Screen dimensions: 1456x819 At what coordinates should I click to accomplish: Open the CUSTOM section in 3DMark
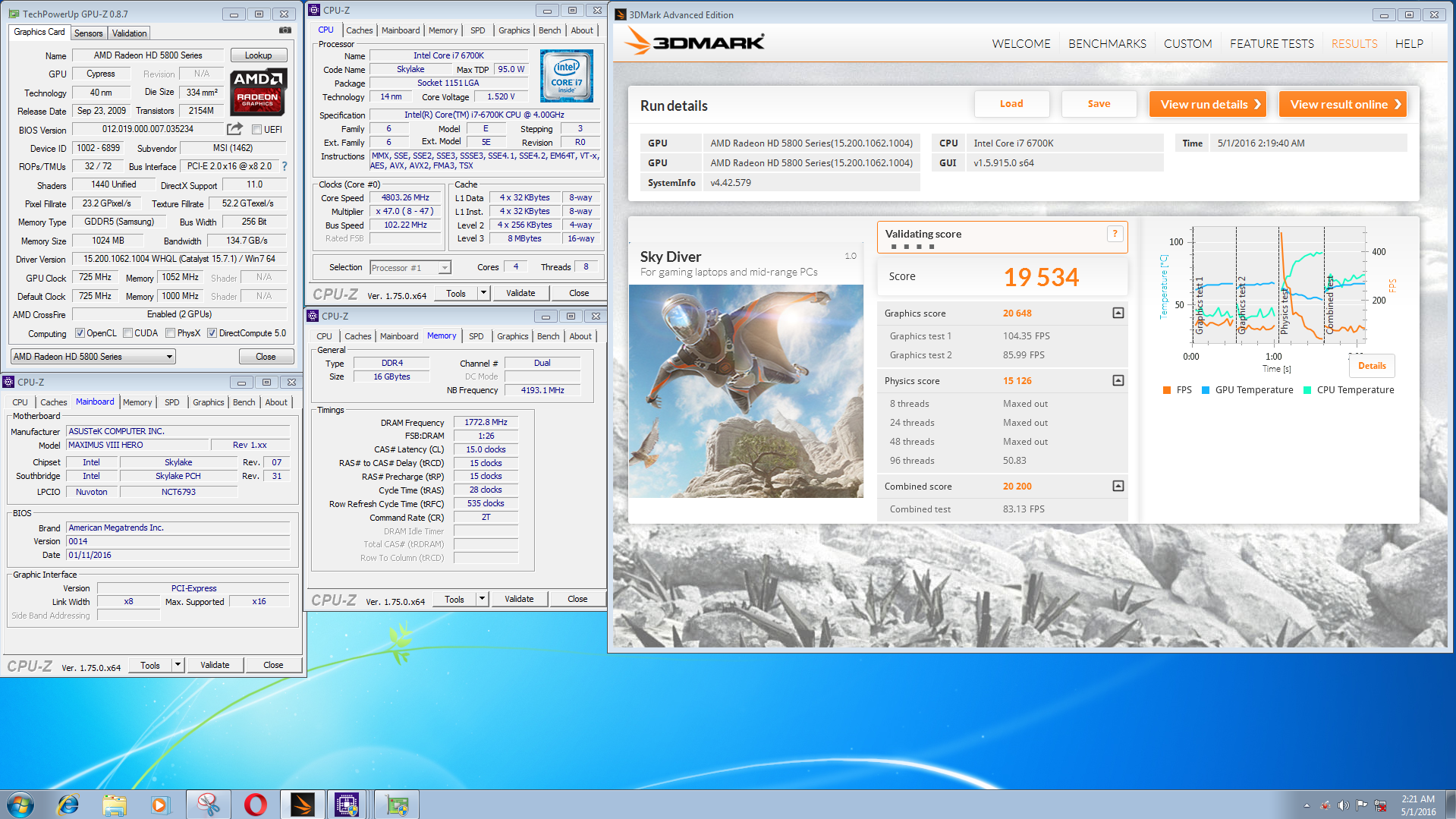point(1187,44)
